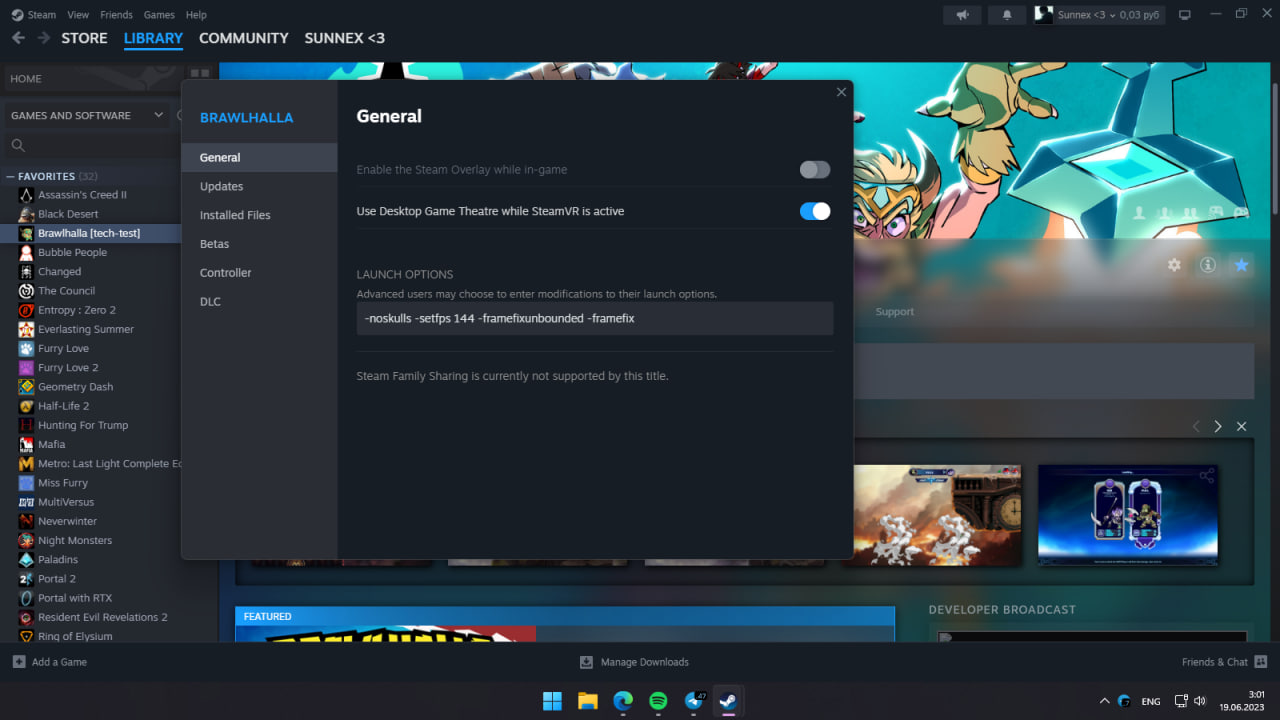Select Betas in properties sidebar
The height and width of the screenshot is (720, 1280).
pyautogui.click(x=260, y=244)
